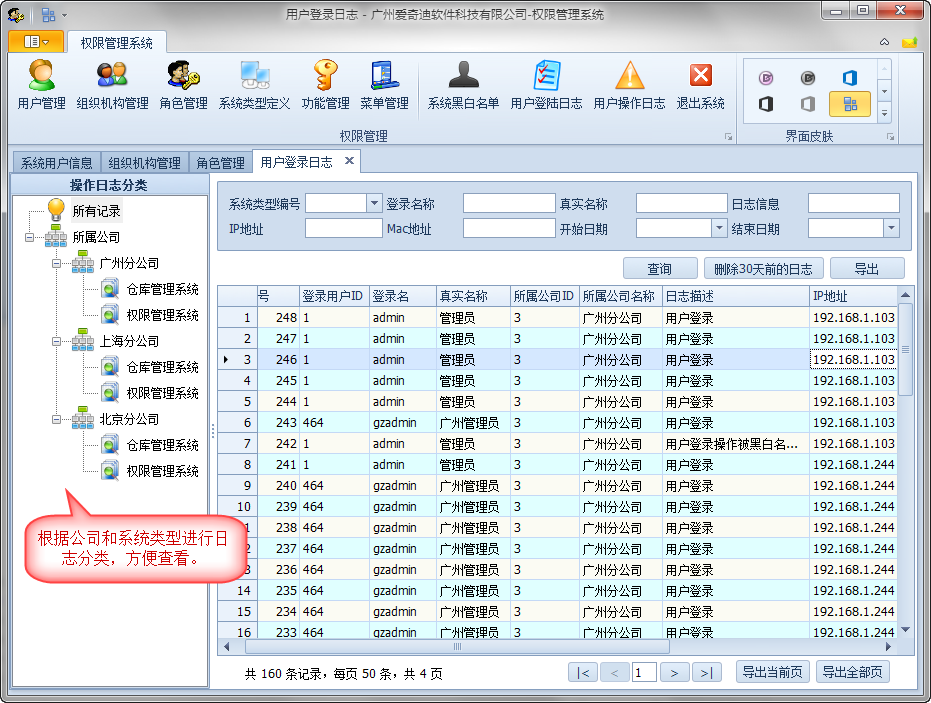Select 权限管理系统 under 广州分公司
Screen dimensions: 931x703
(x=162, y=315)
